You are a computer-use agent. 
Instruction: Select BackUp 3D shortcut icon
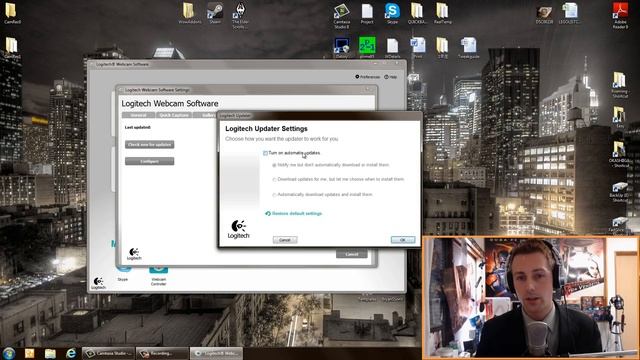(x=619, y=192)
